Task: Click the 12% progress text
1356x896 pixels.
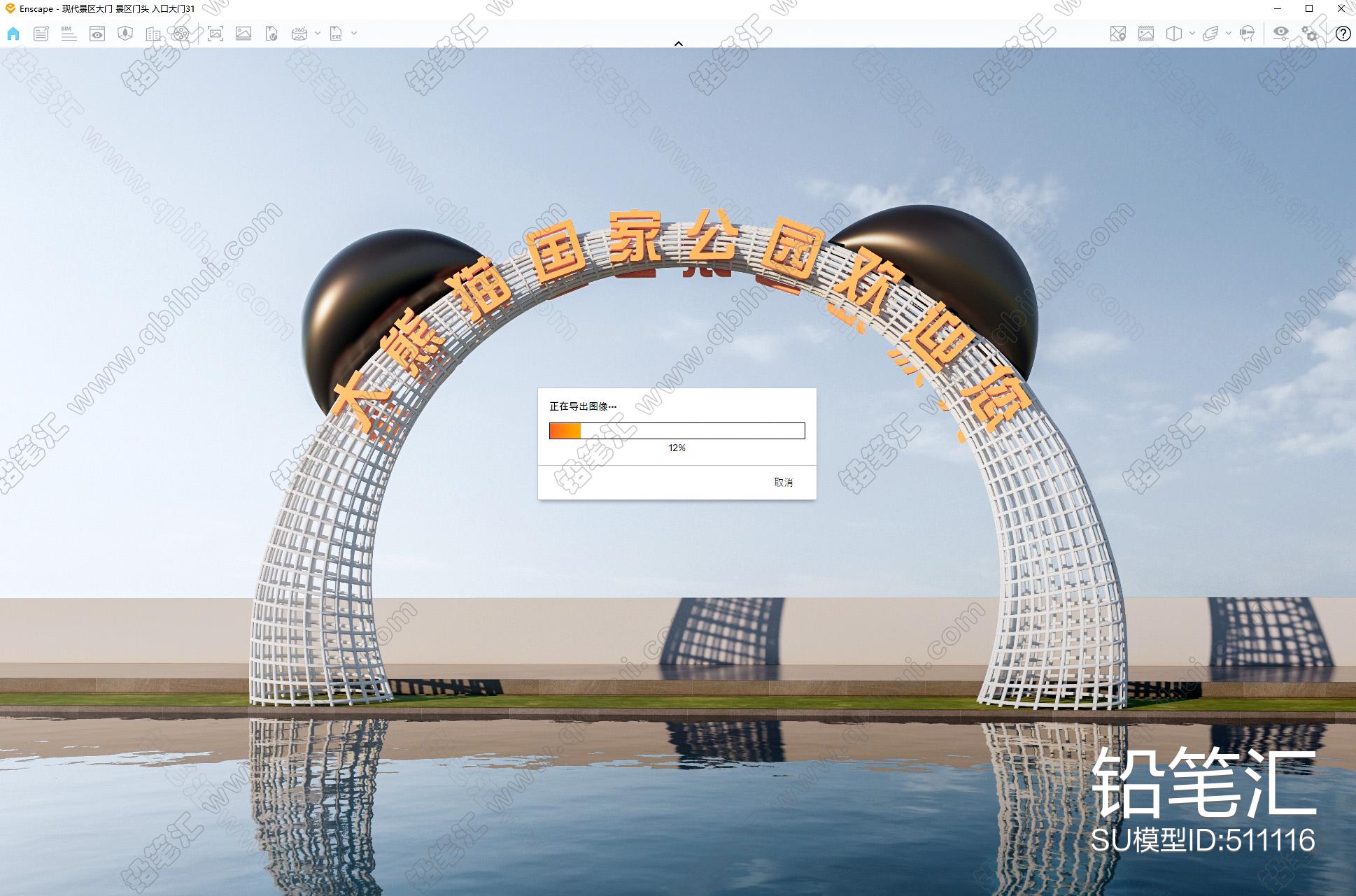Action: pyautogui.click(x=677, y=448)
